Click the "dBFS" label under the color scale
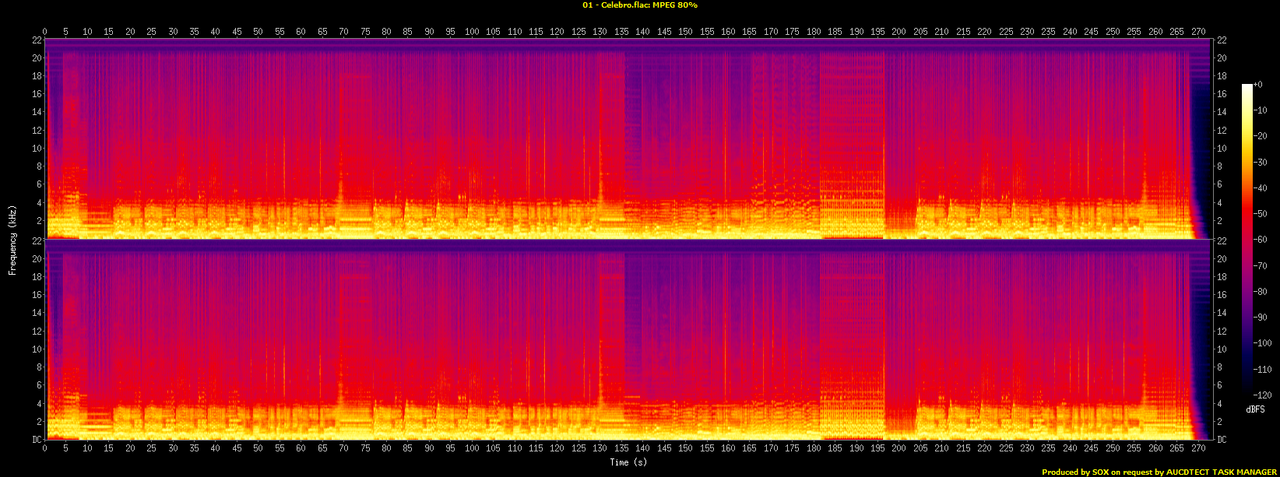 click(1256, 410)
